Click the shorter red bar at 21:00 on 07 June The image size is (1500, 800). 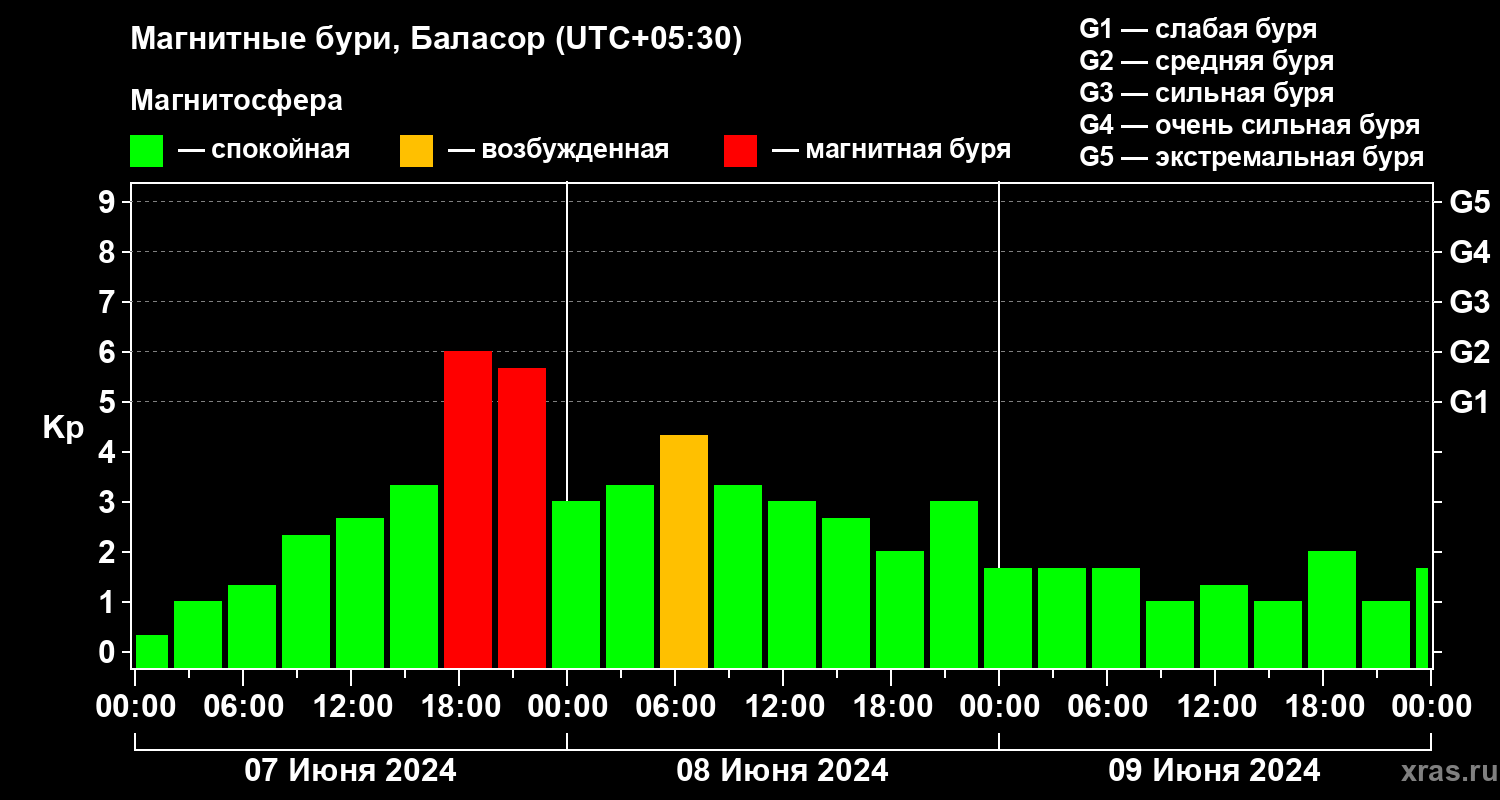[522, 518]
